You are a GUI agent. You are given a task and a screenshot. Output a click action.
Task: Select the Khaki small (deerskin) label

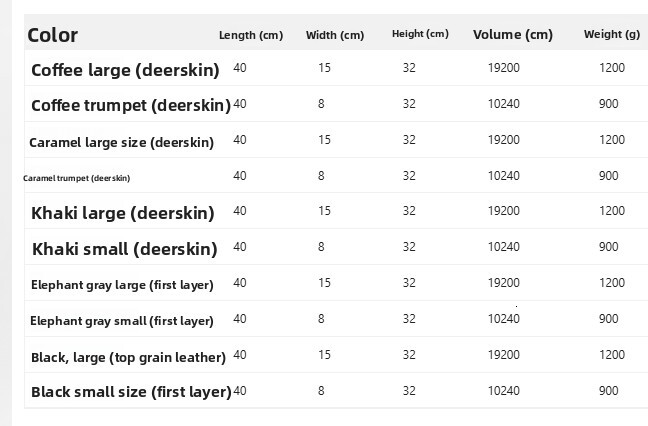click(125, 249)
